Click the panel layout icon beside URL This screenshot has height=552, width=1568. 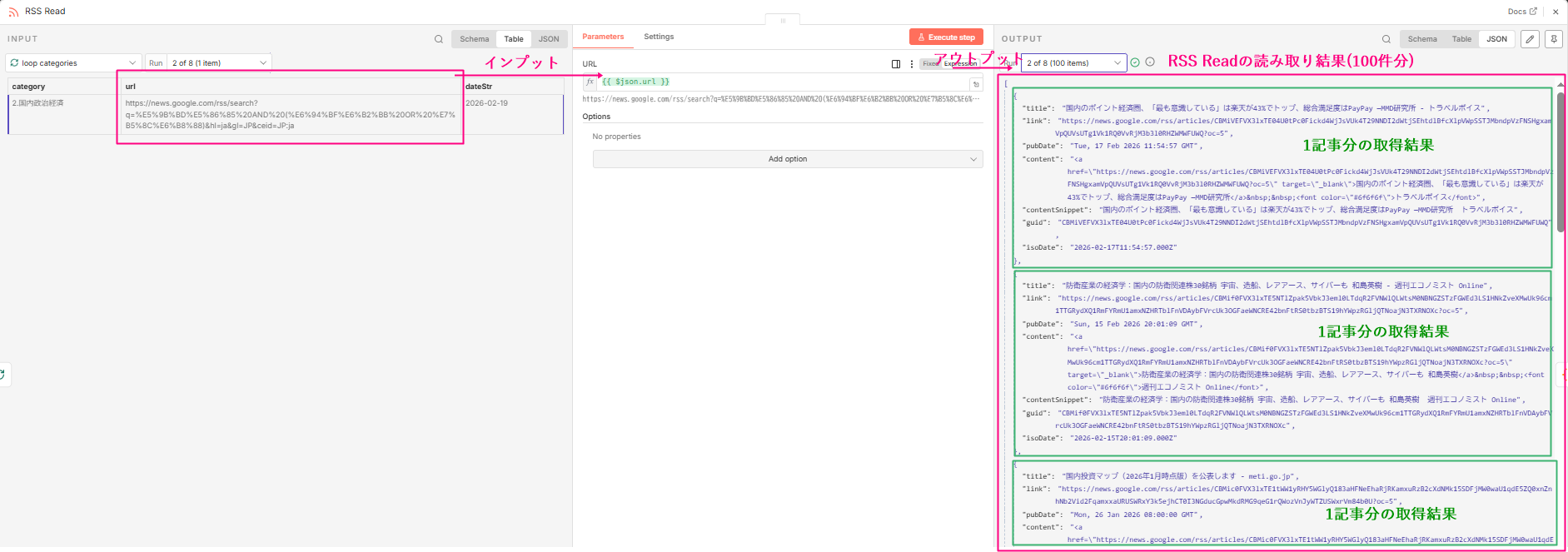pyautogui.click(x=896, y=64)
